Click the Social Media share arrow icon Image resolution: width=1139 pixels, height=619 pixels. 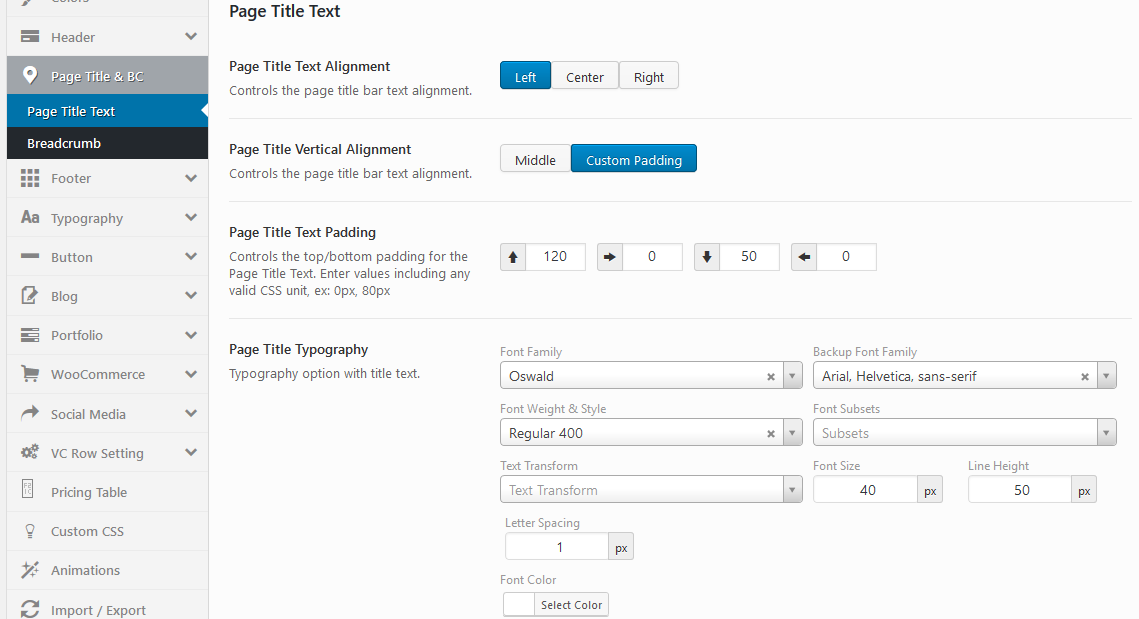click(30, 413)
